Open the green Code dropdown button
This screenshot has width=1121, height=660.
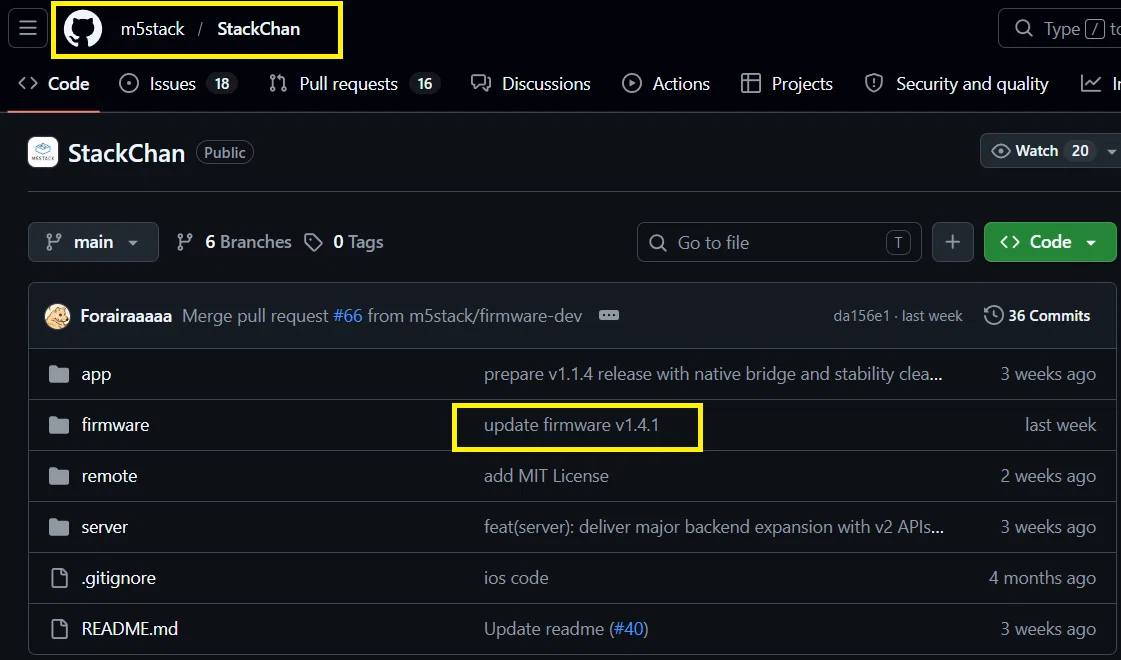point(1050,242)
